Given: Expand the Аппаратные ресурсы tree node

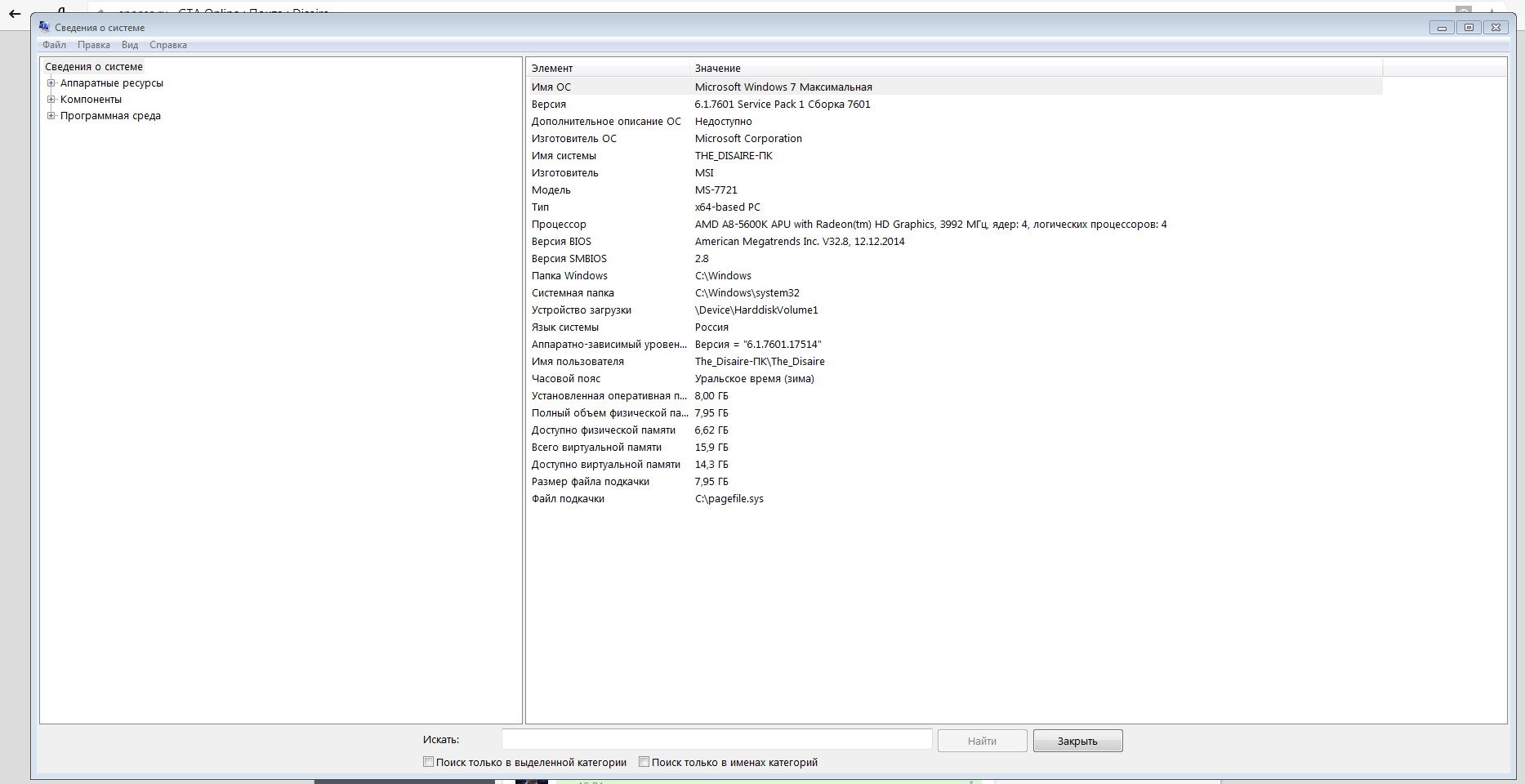Looking at the screenshot, I should [x=51, y=83].
